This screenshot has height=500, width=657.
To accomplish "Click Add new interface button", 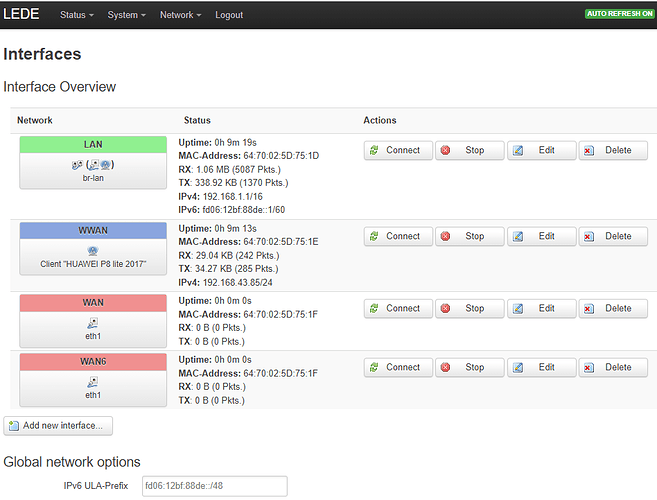I will (59, 426).
